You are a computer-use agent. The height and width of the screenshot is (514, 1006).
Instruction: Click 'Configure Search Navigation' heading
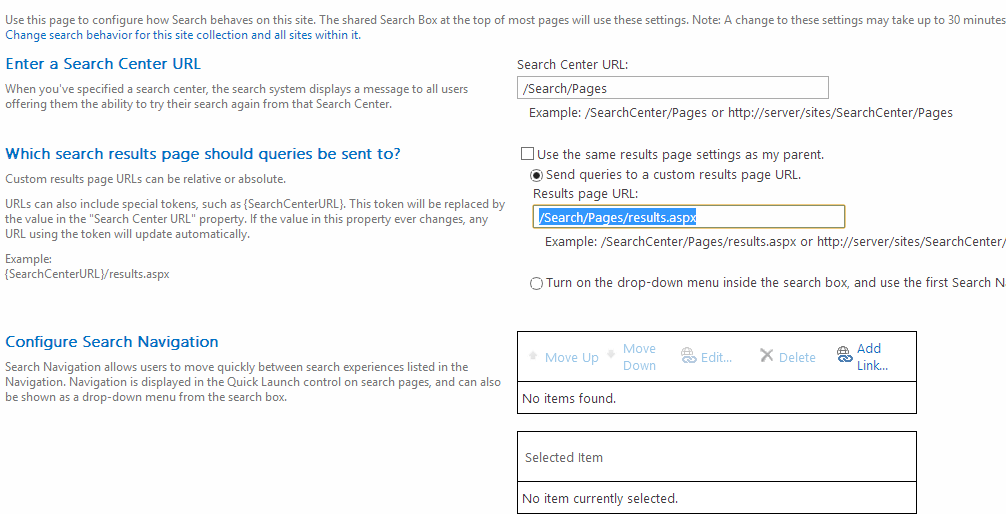(x=112, y=342)
